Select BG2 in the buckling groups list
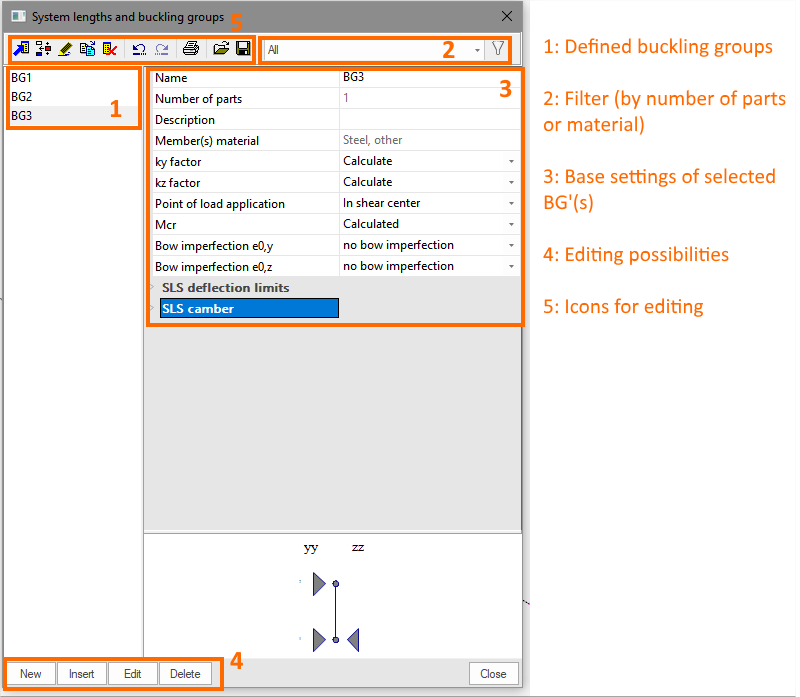The width and height of the screenshot is (800, 697). [x=22, y=96]
